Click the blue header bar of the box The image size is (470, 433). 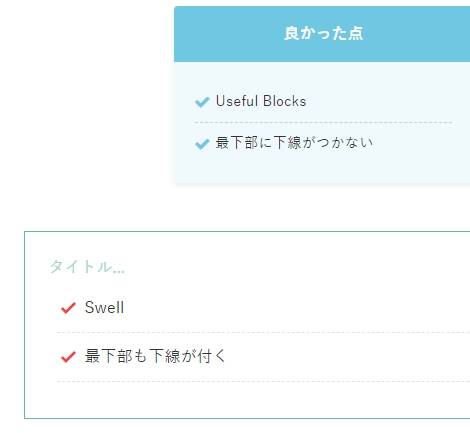click(322, 34)
